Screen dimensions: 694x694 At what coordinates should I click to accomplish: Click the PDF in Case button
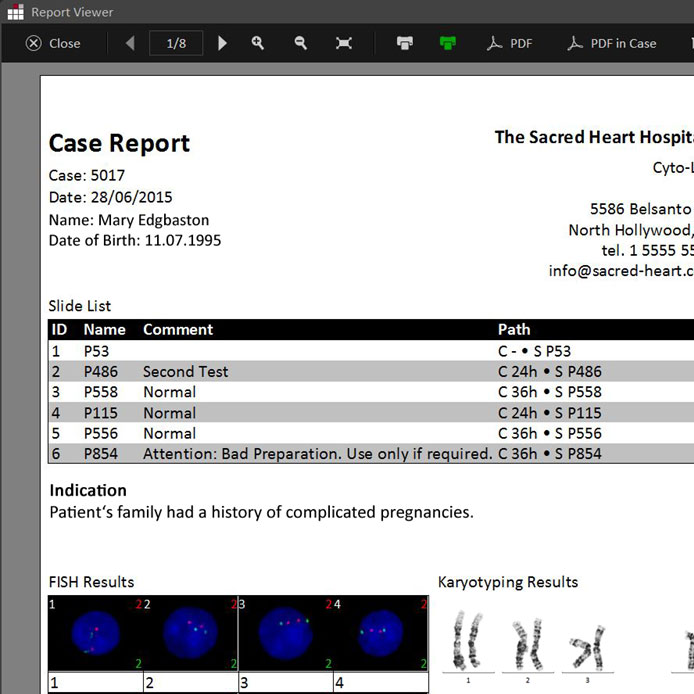(611, 43)
